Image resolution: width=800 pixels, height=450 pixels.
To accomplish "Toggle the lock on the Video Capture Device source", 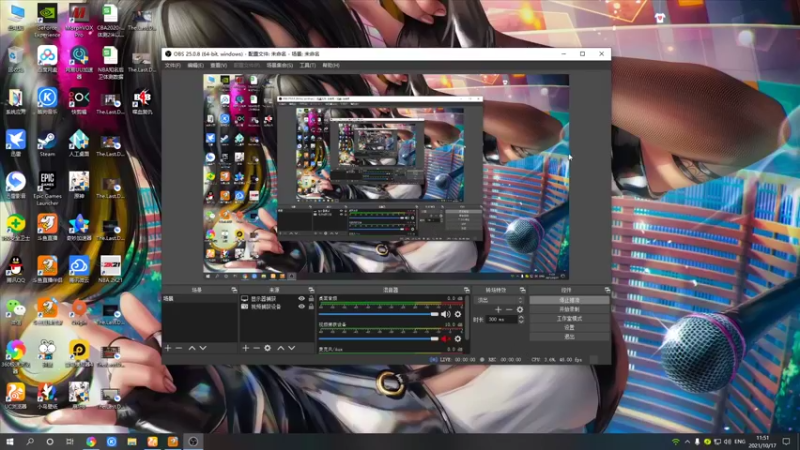I will click(x=311, y=307).
